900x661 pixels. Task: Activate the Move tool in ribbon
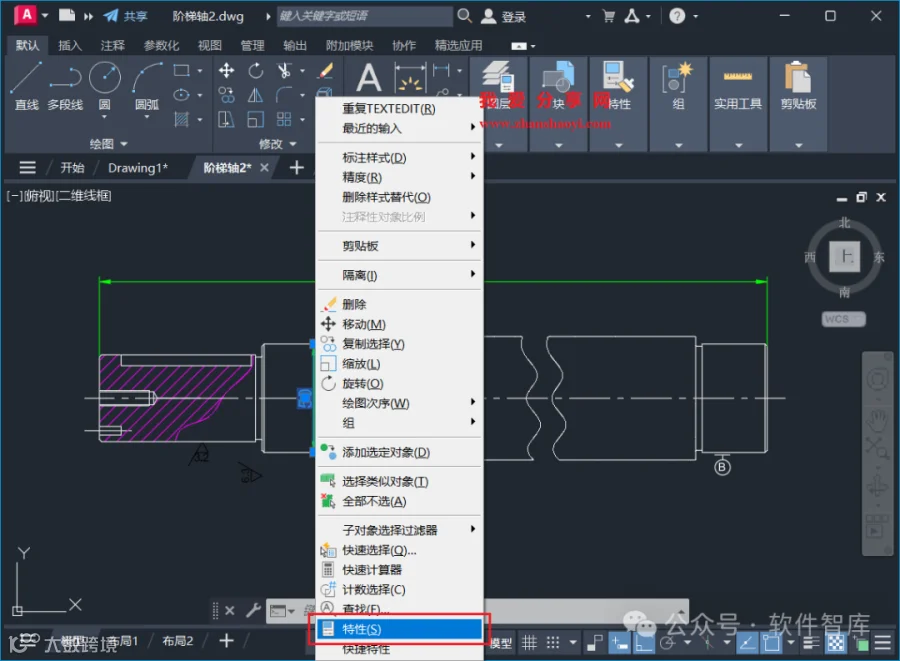point(226,71)
